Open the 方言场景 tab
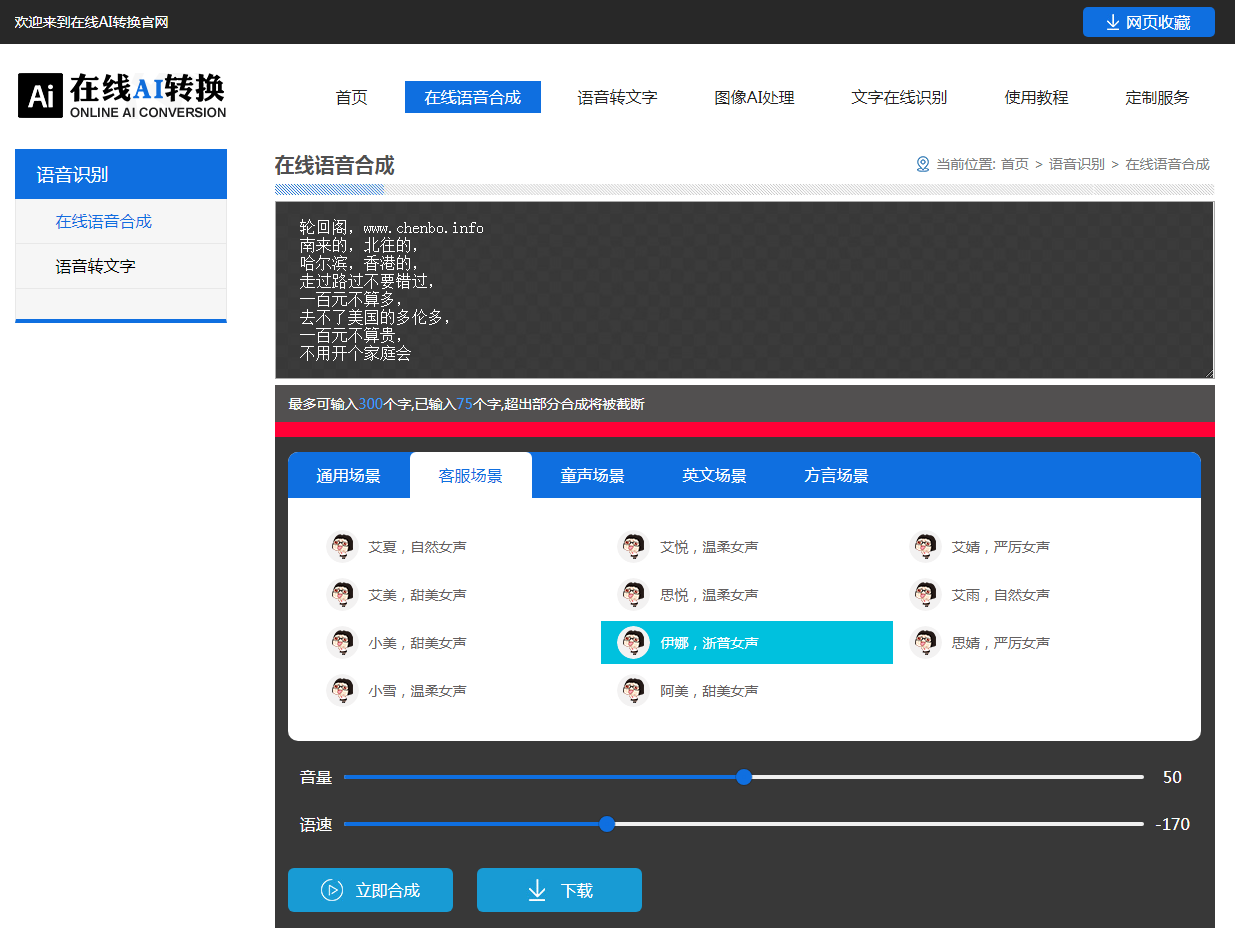This screenshot has width=1235, height=928. tap(836, 476)
